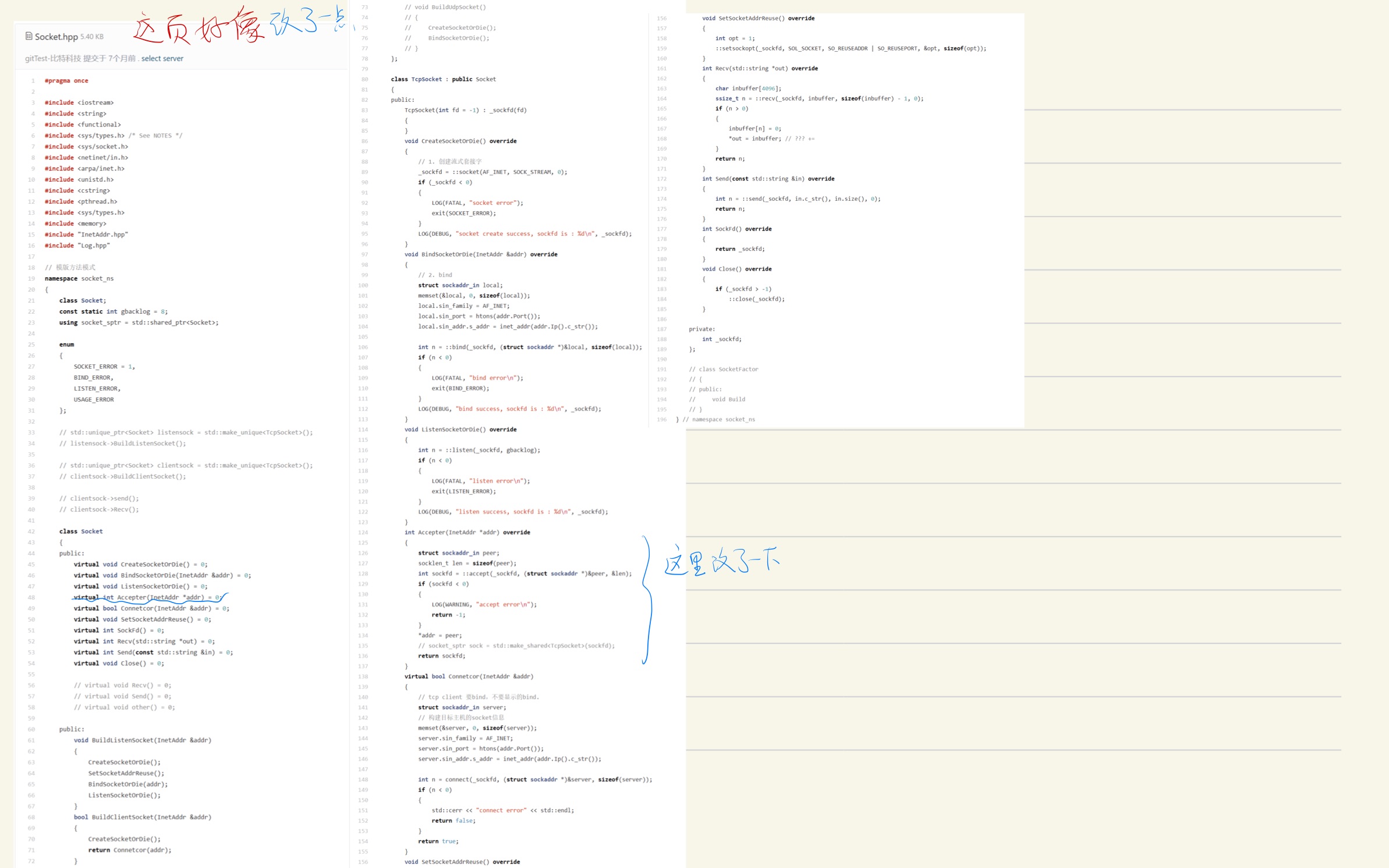The image size is (1389, 868).
Task: Click the 'void BuildListenSocket(InetAddr &addr)' line
Action: coord(143,741)
